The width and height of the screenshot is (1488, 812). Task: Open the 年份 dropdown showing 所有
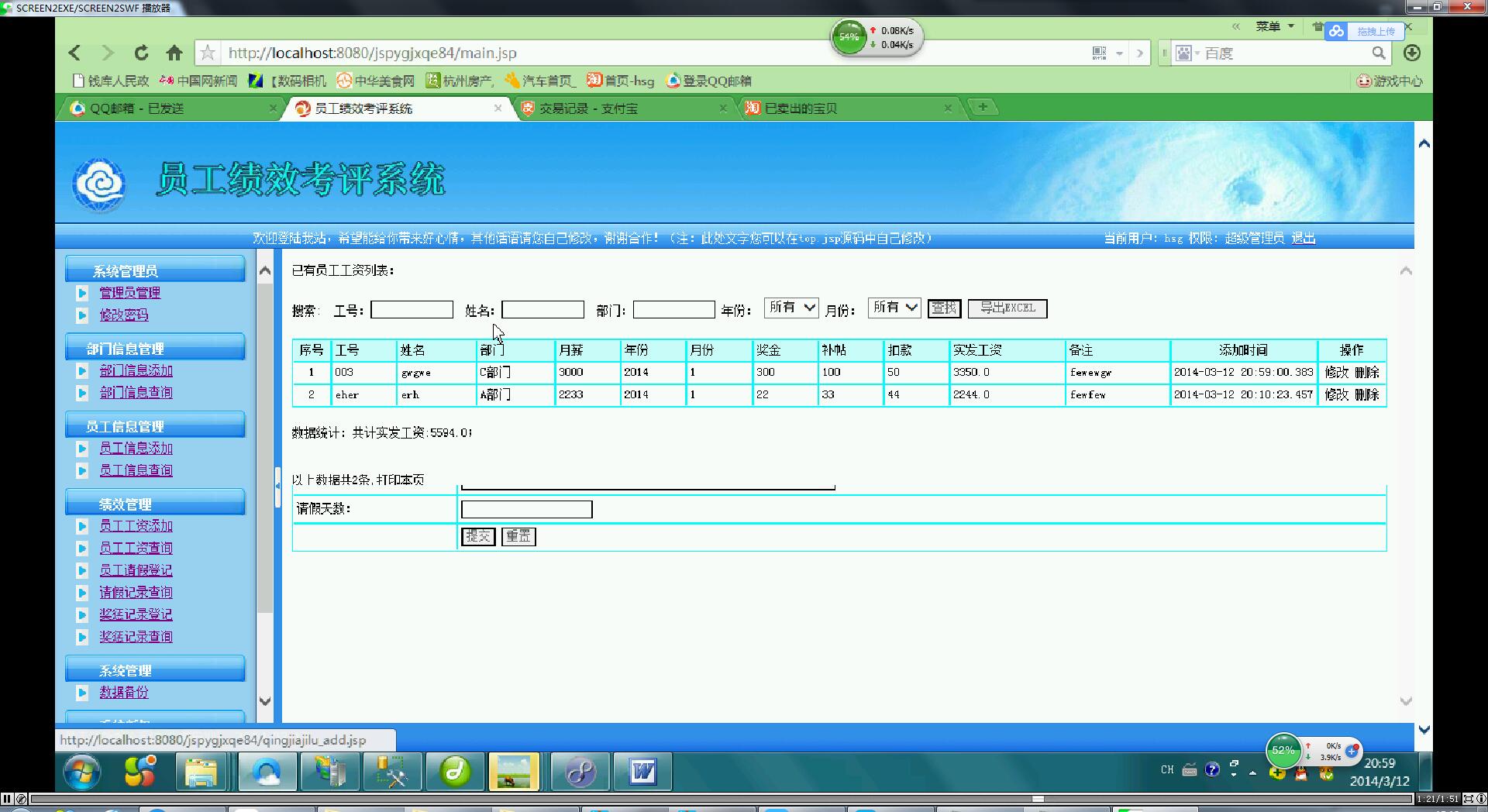(791, 308)
